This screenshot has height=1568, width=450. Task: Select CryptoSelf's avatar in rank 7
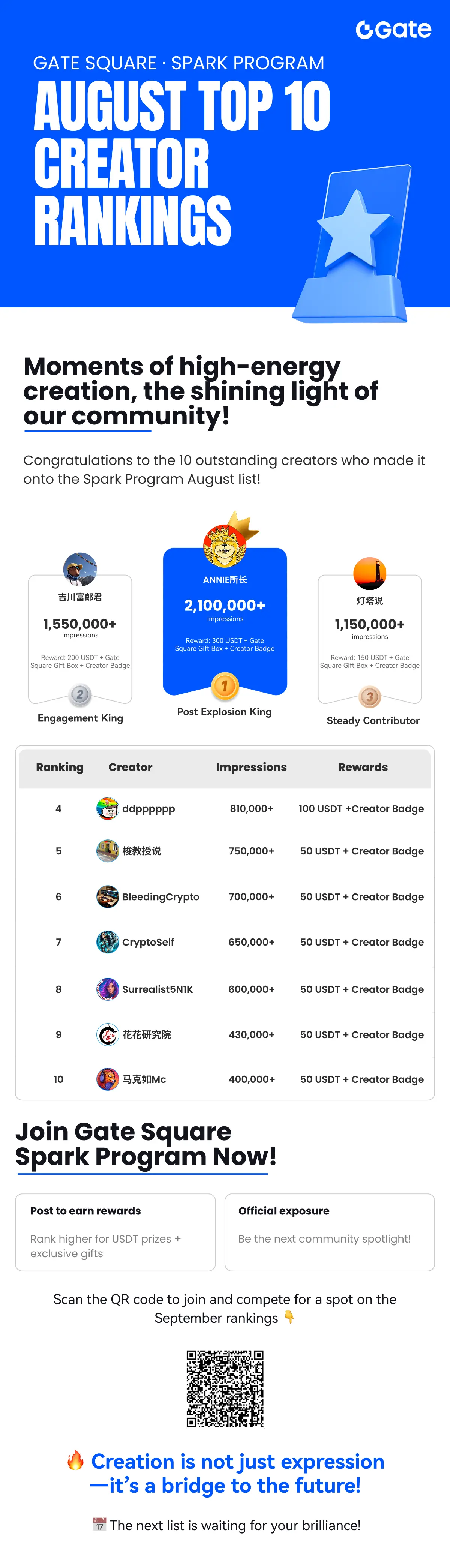point(108,941)
